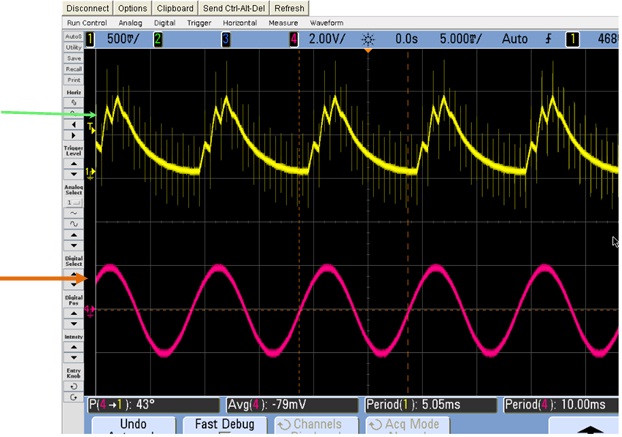Click the Disconnect button
This screenshot has height=437, width=622.
pyautogui.click(x=88, y=8)
